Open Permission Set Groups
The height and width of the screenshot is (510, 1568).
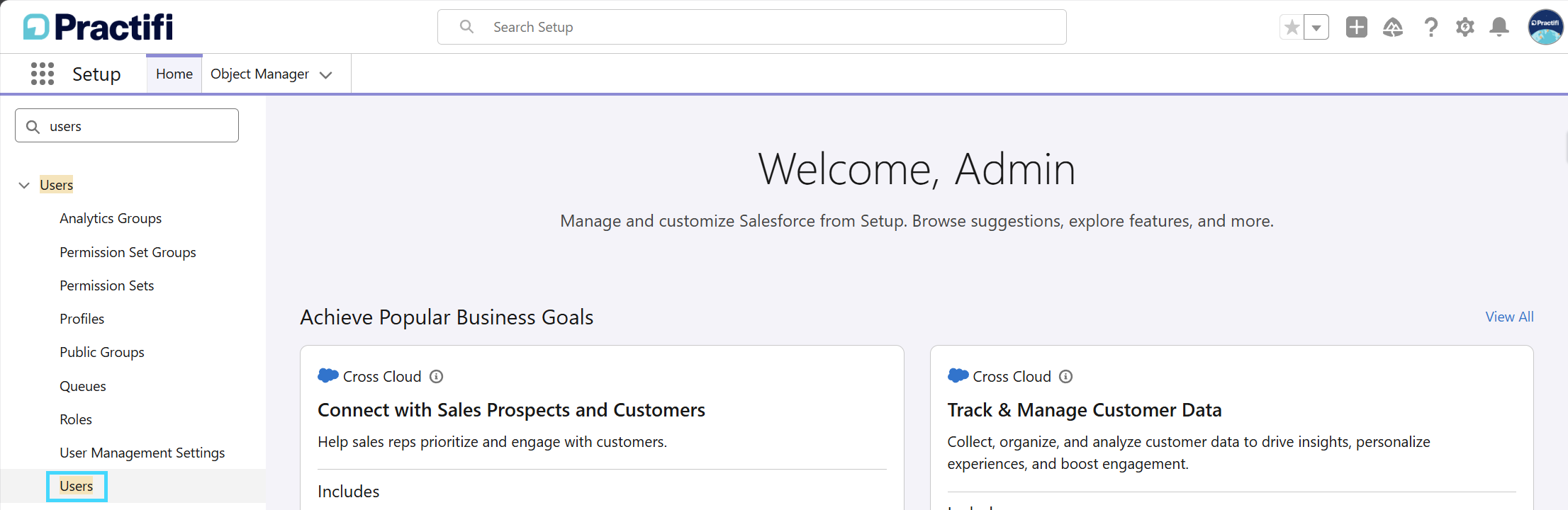(x=128, y=252)
